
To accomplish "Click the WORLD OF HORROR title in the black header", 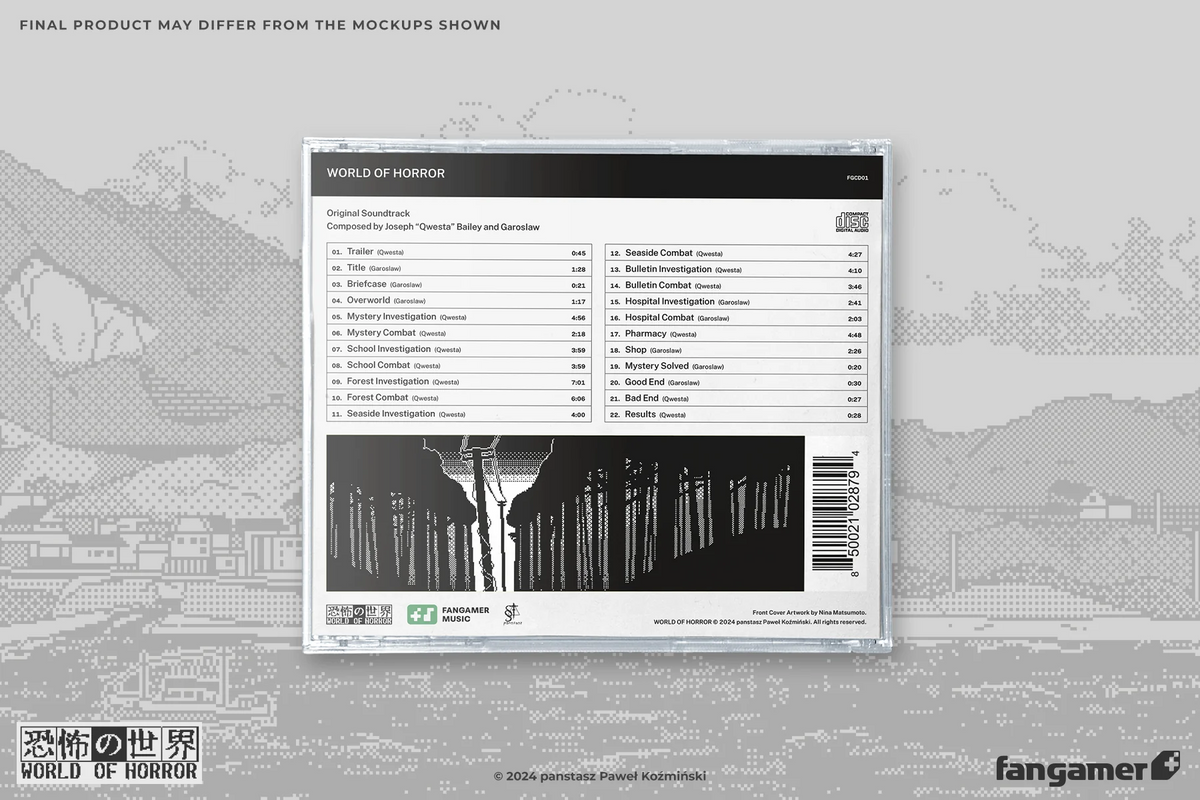I will tap(386, 173).
